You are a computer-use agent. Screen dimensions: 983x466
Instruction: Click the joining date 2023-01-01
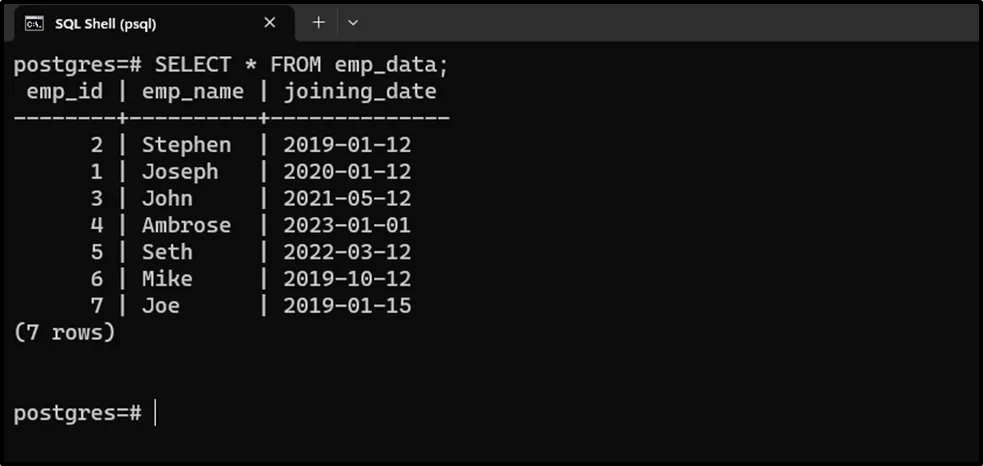coord(347,225)
